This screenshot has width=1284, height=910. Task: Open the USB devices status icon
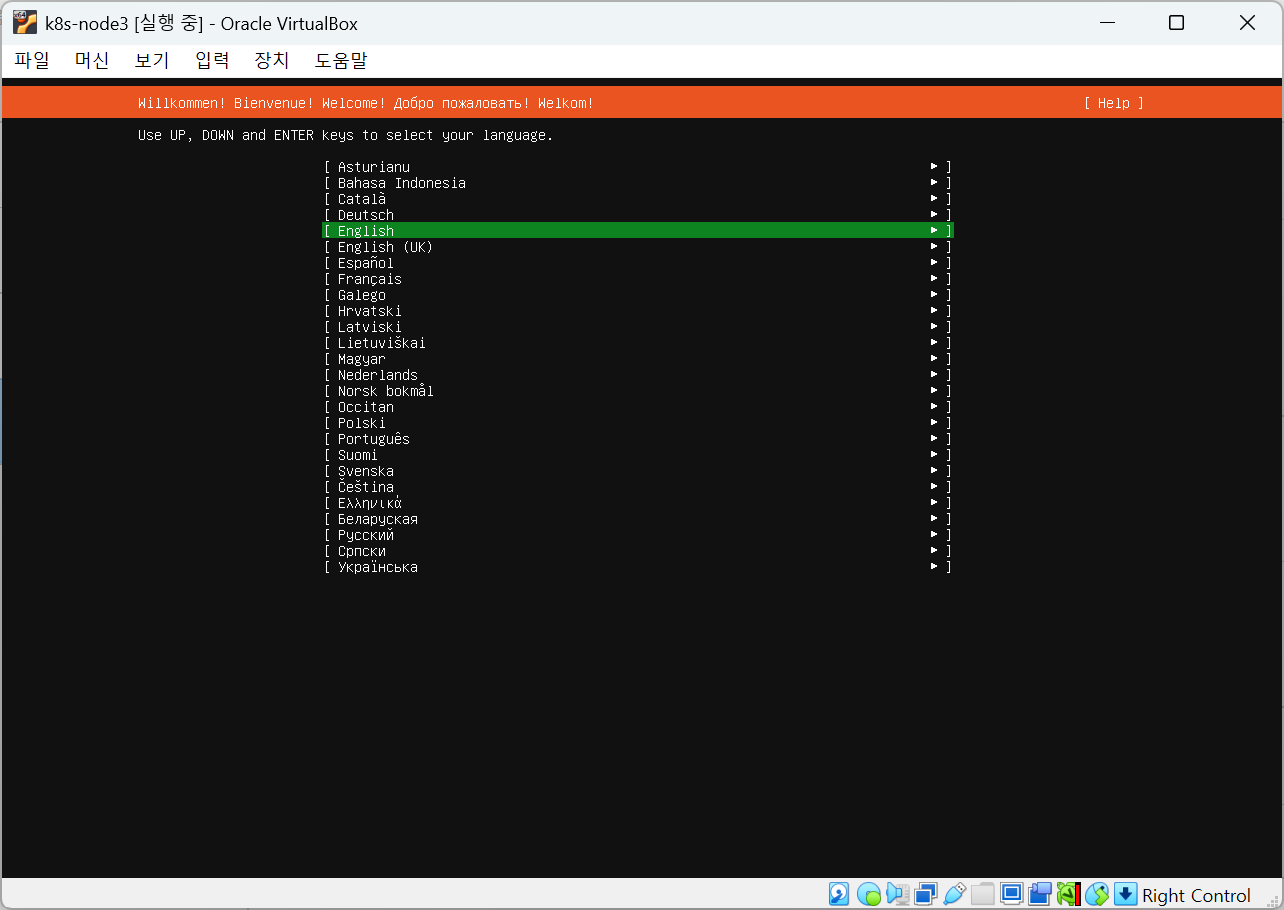pyautogui.click(x=954, y=894)
